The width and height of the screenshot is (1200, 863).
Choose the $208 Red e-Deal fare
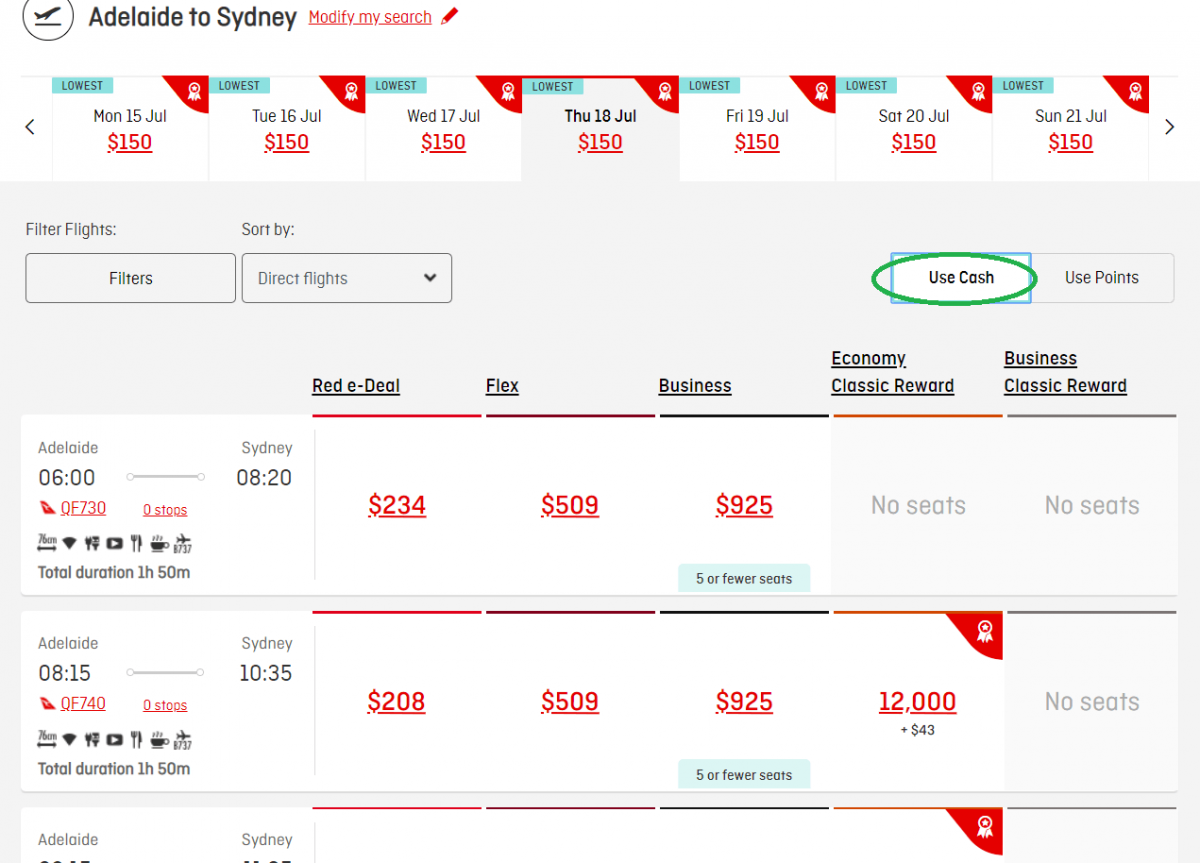point(396,702)
